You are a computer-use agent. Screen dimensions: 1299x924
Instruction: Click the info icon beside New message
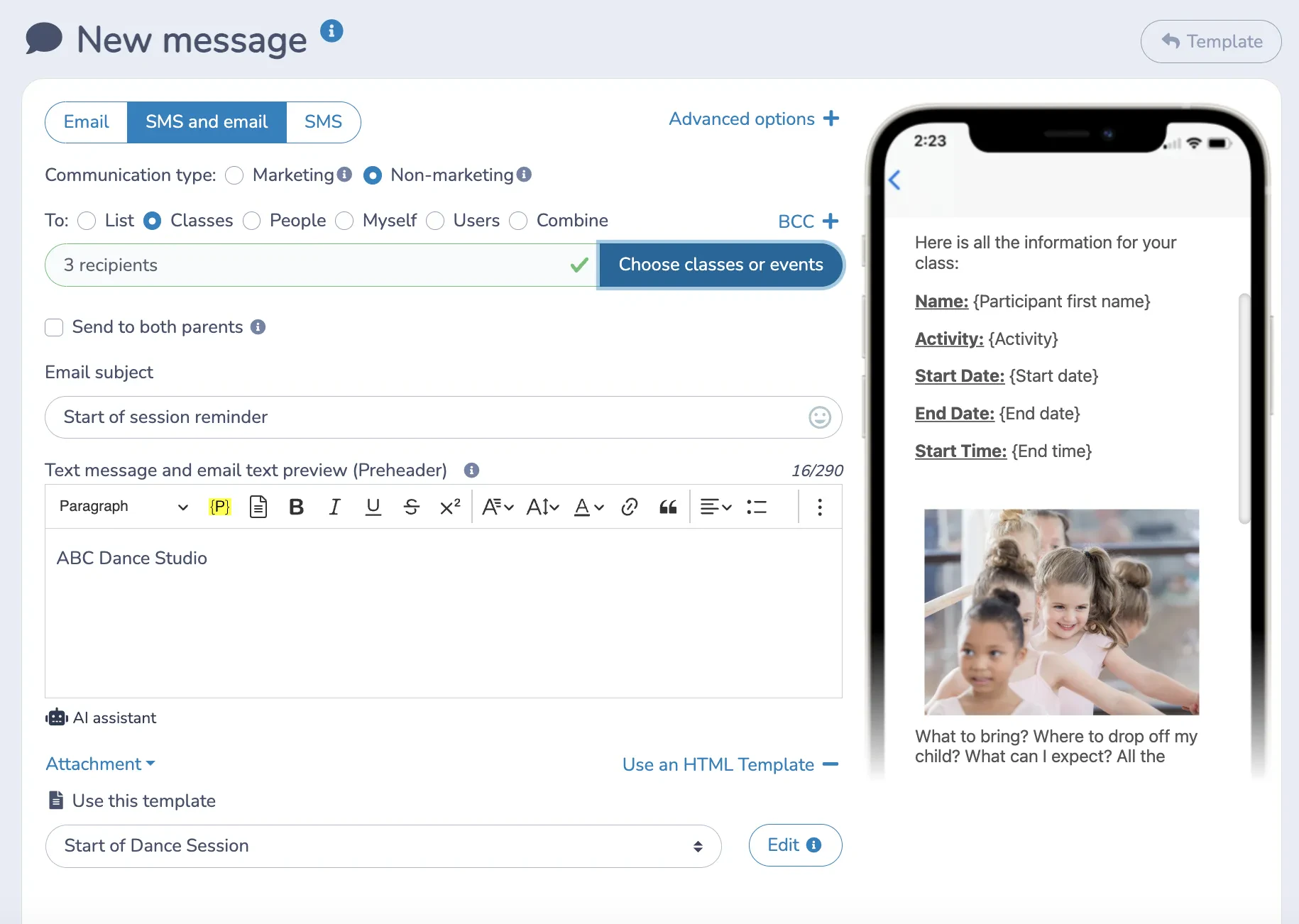coord(331,31)
